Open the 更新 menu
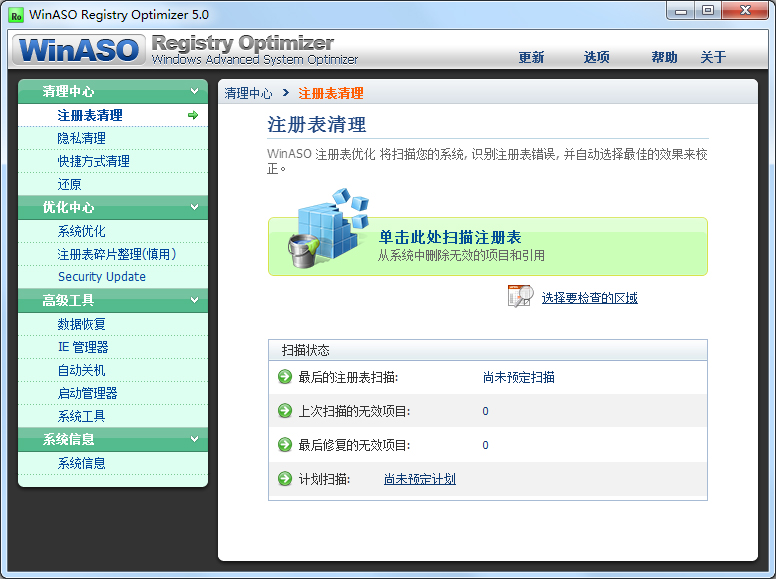The image size is (776, 579). coord(531,57)
